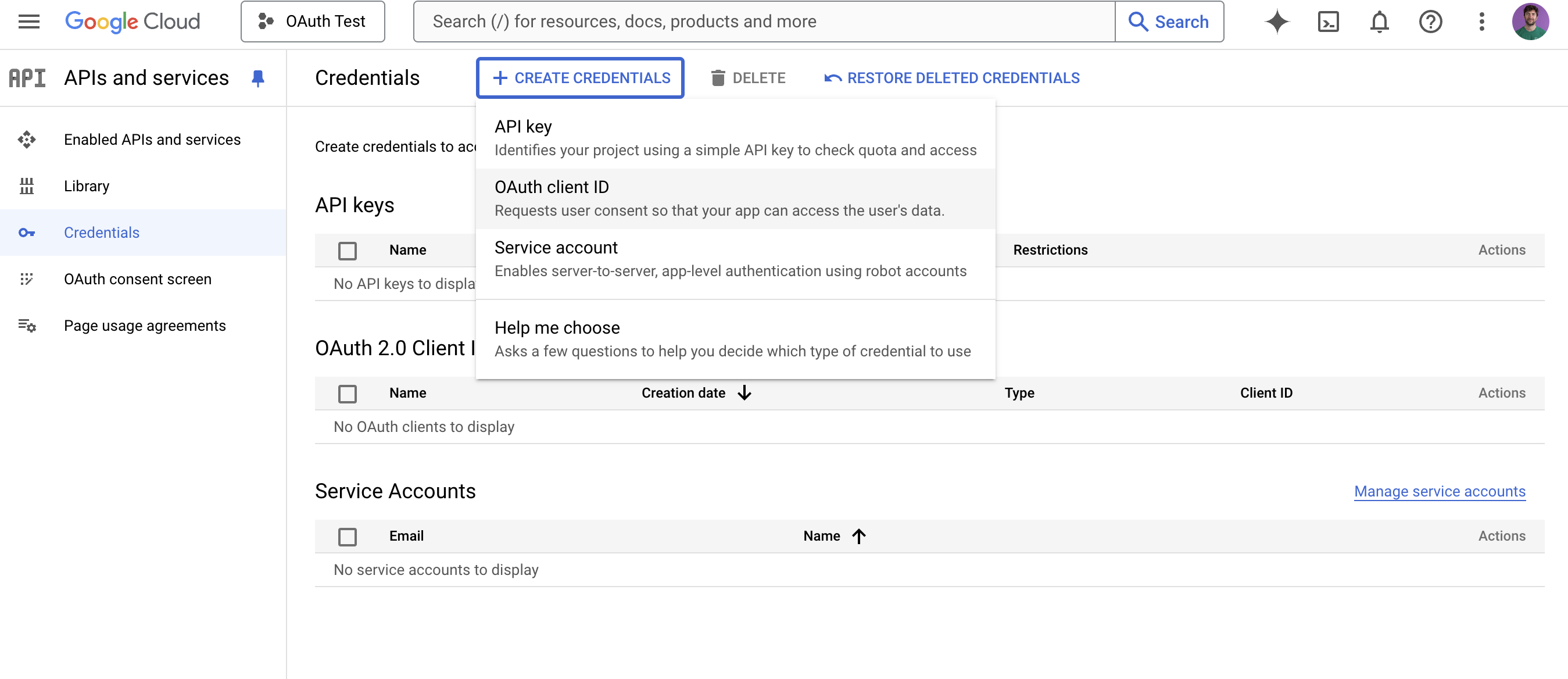1568x679 pixels.
Task: Tick the API keys select-all checkbox
Action: [348, 251]
